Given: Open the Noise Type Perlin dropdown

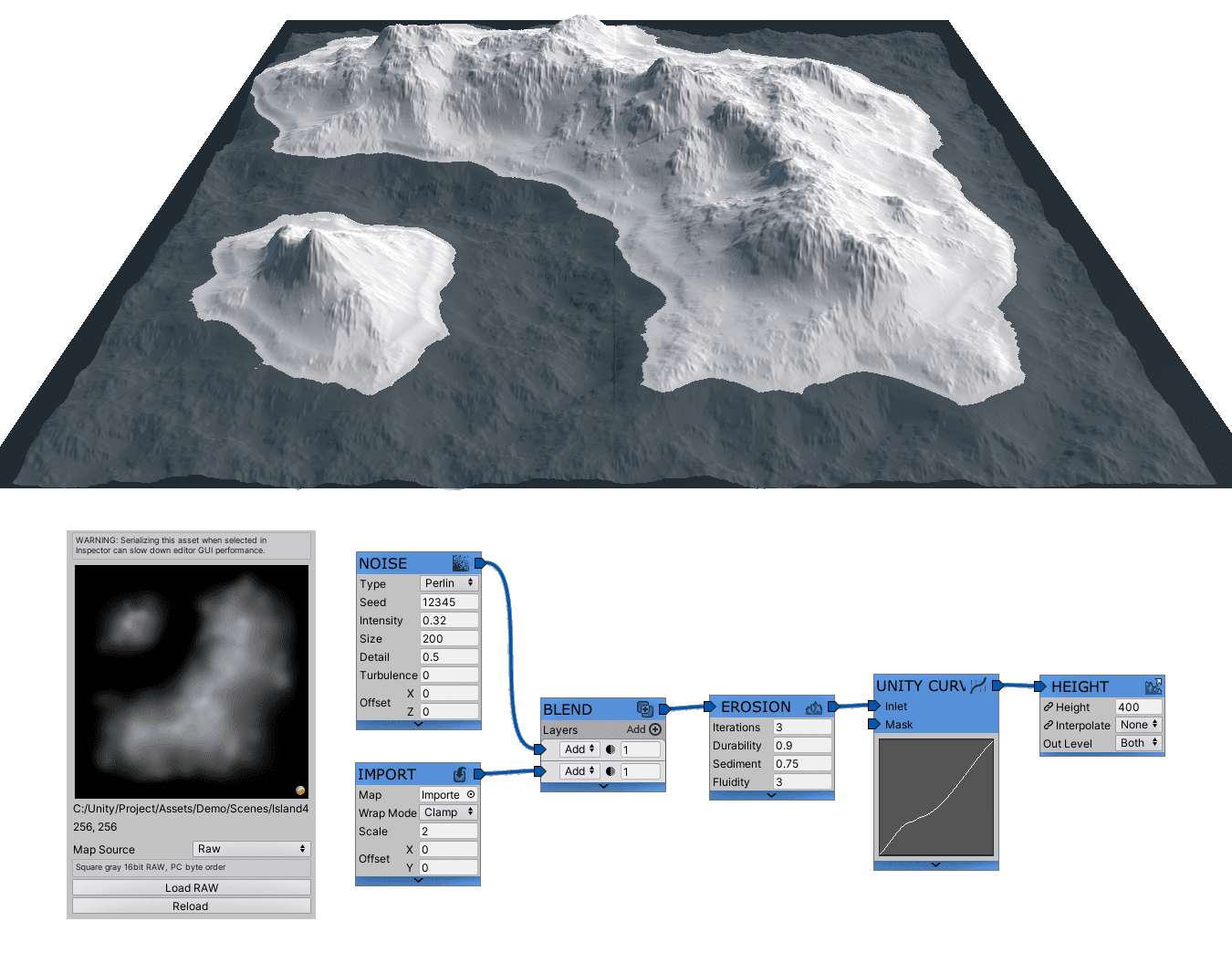Looking at the screenshot, I should tap(449, 583).
